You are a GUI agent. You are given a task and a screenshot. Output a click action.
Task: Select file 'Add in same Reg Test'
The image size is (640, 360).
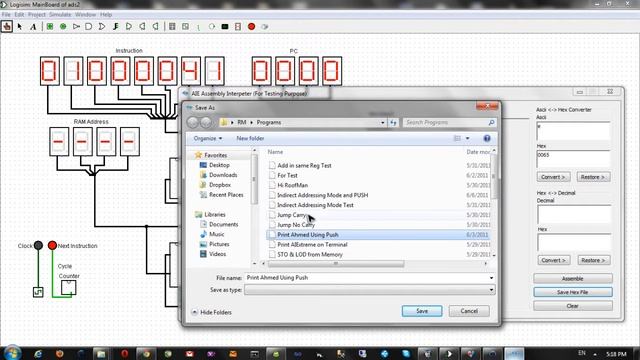[304, 165]
